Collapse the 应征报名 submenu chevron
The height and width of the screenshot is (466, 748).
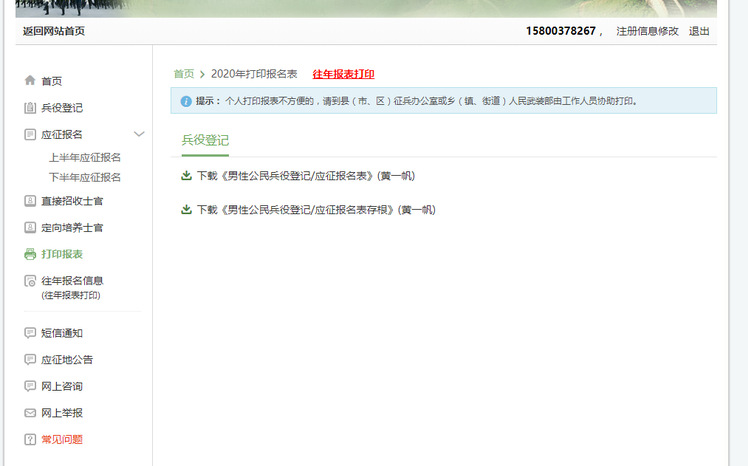139,134
